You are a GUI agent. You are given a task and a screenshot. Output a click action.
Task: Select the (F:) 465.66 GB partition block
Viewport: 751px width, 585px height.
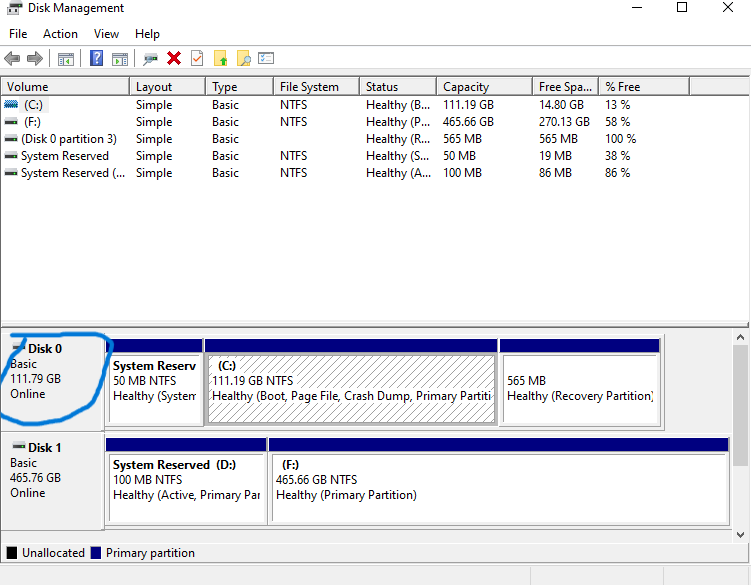tap(499, 481)
